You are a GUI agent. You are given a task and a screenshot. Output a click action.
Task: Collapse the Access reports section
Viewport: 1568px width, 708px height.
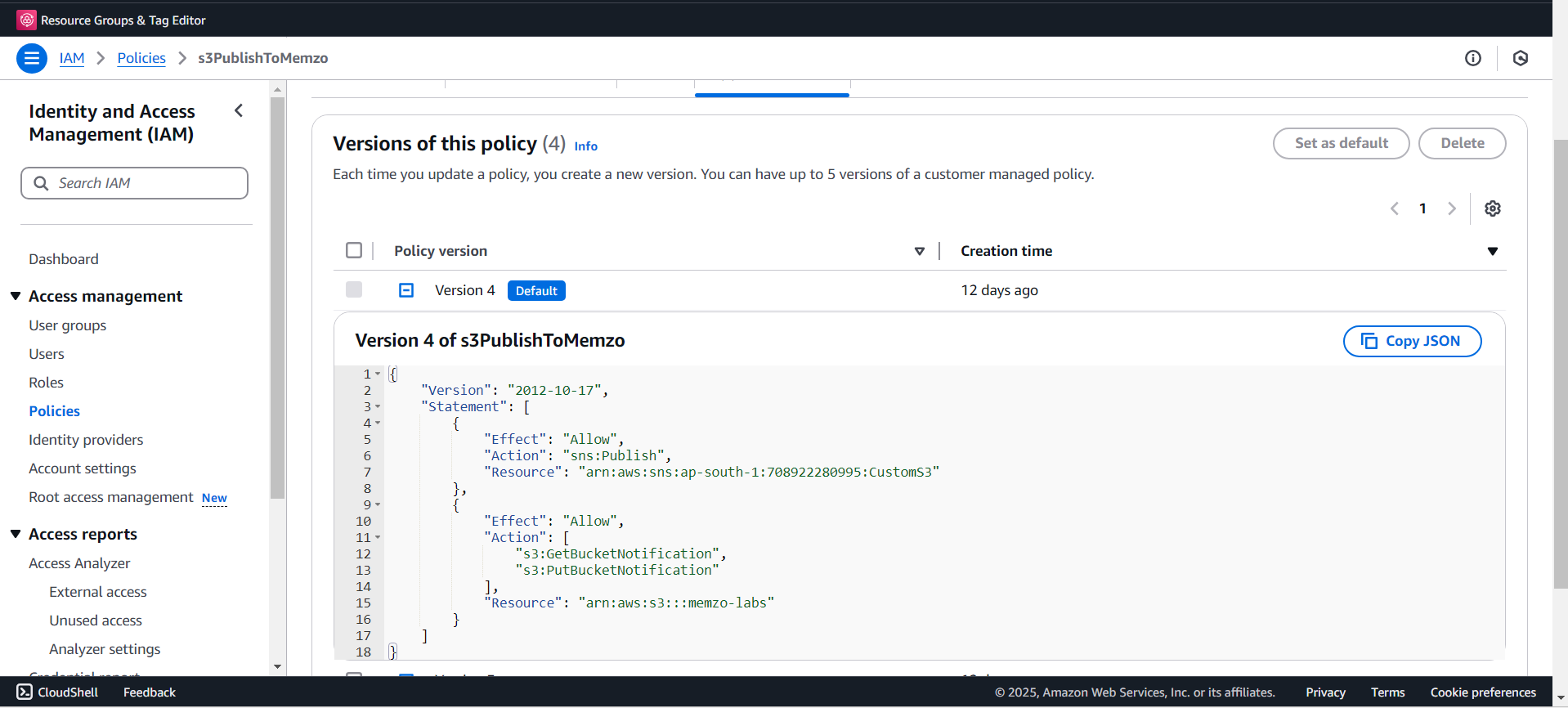[16, 534]
